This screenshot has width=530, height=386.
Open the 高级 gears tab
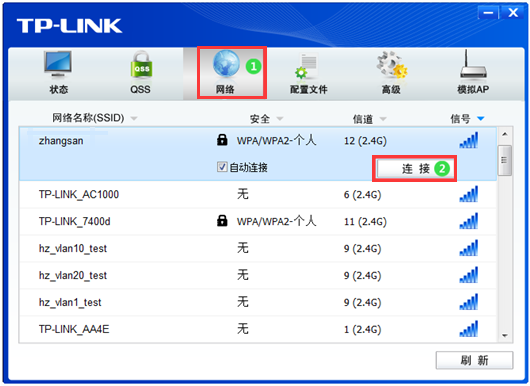391,72
